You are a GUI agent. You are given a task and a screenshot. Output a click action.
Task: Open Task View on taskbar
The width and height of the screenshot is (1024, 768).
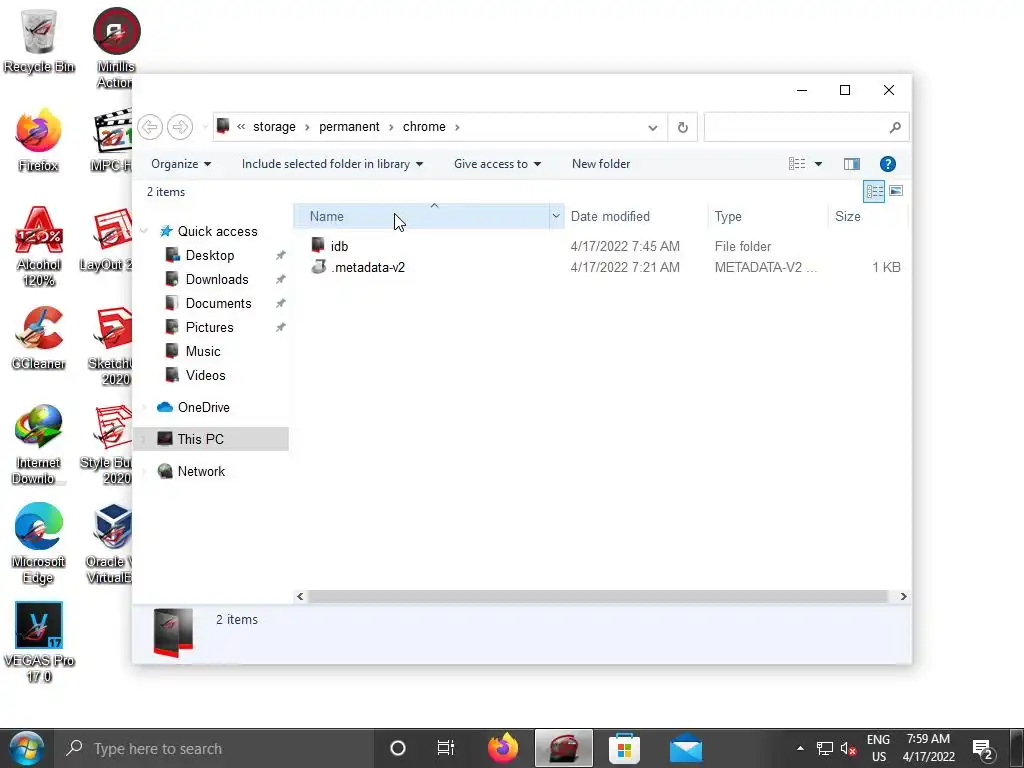(x=445, y=748)
